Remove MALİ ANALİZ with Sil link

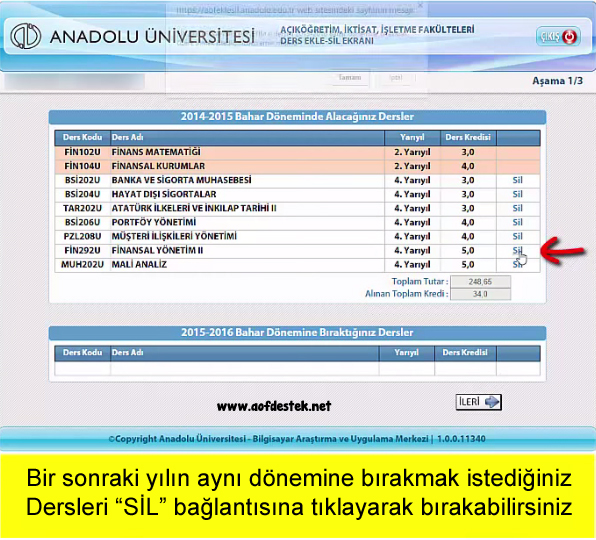coord(517,264)
